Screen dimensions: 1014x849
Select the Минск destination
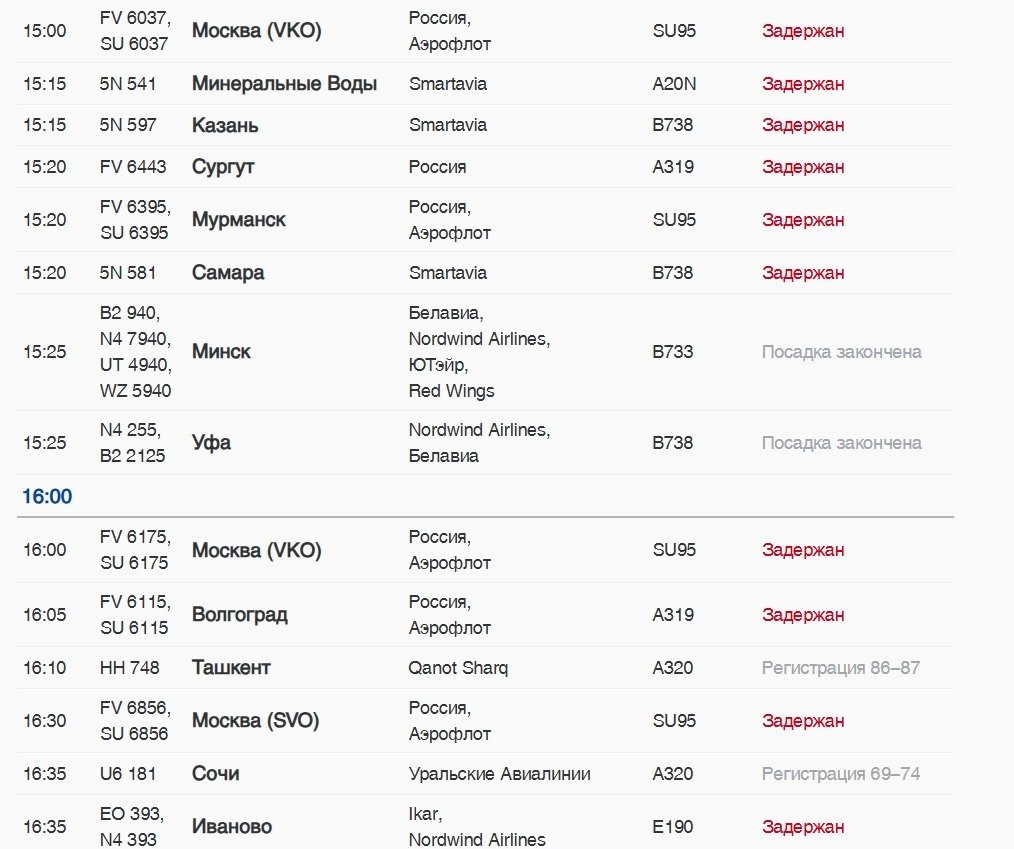click(x=221, y=352)
